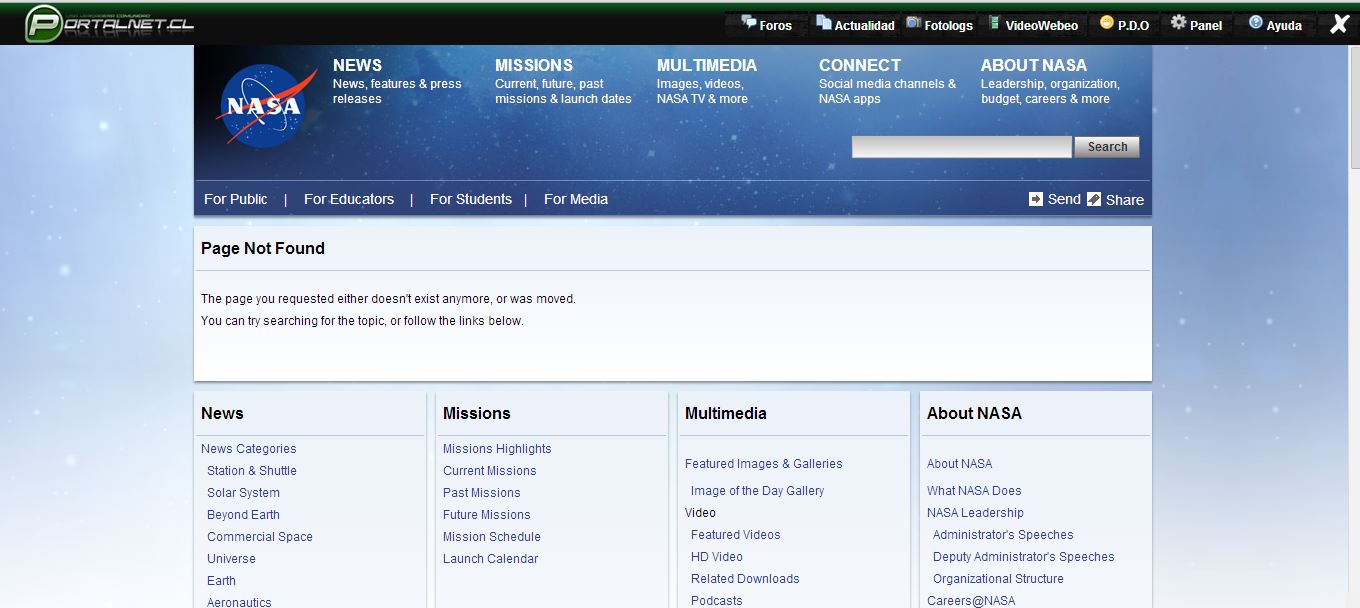Open the Administrator's Speeches link
1360x608 pixels.
point(1003,535)
